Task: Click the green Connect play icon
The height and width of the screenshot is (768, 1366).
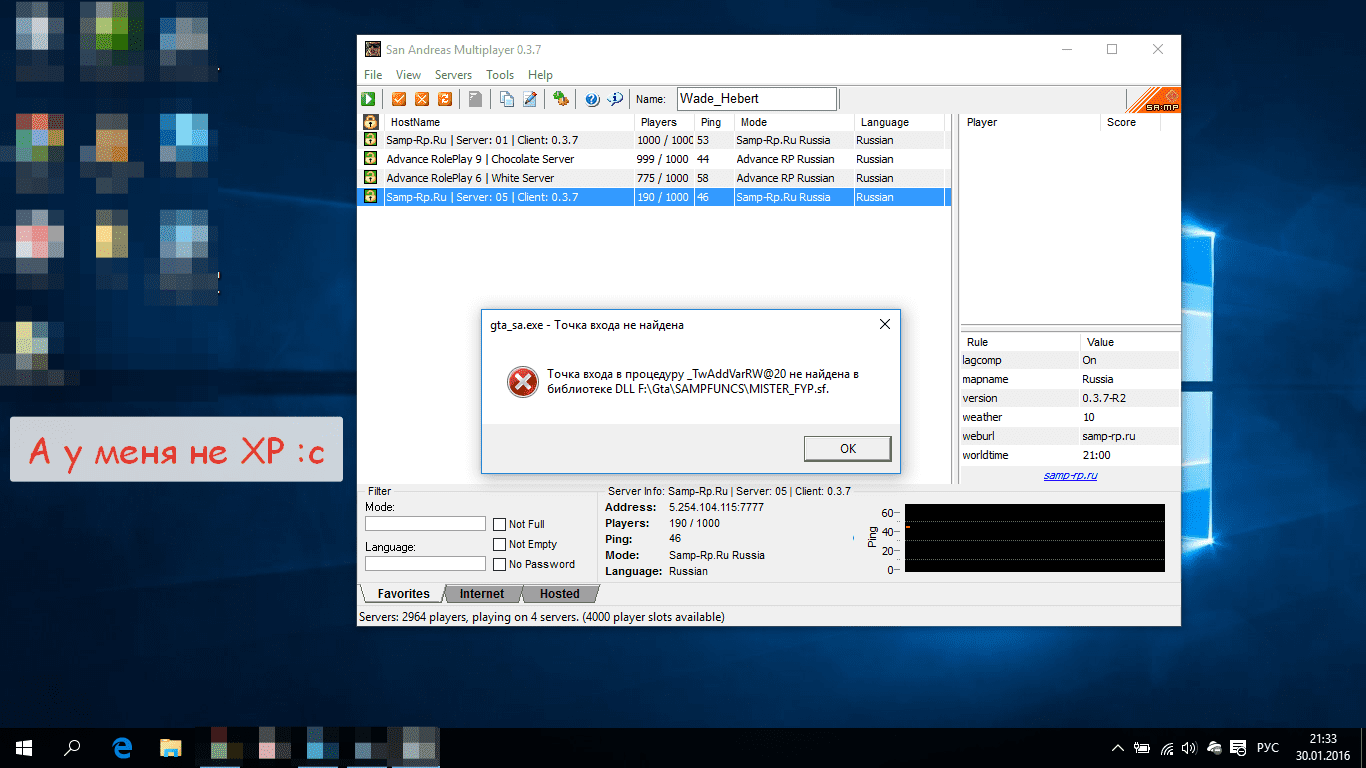Action: tap(369, 99)
